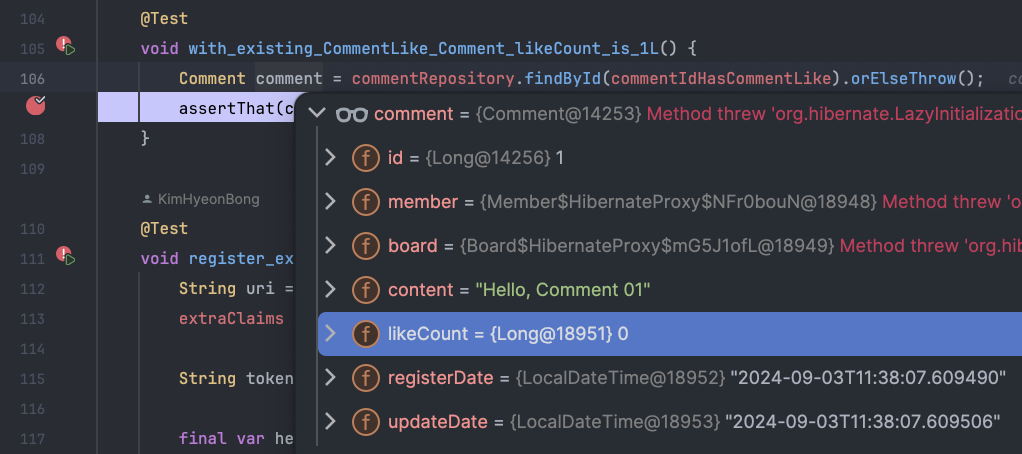The image size is (1022, 454).
Task: Click the commentRepository reference on line 106
Action: click(433, 79)
